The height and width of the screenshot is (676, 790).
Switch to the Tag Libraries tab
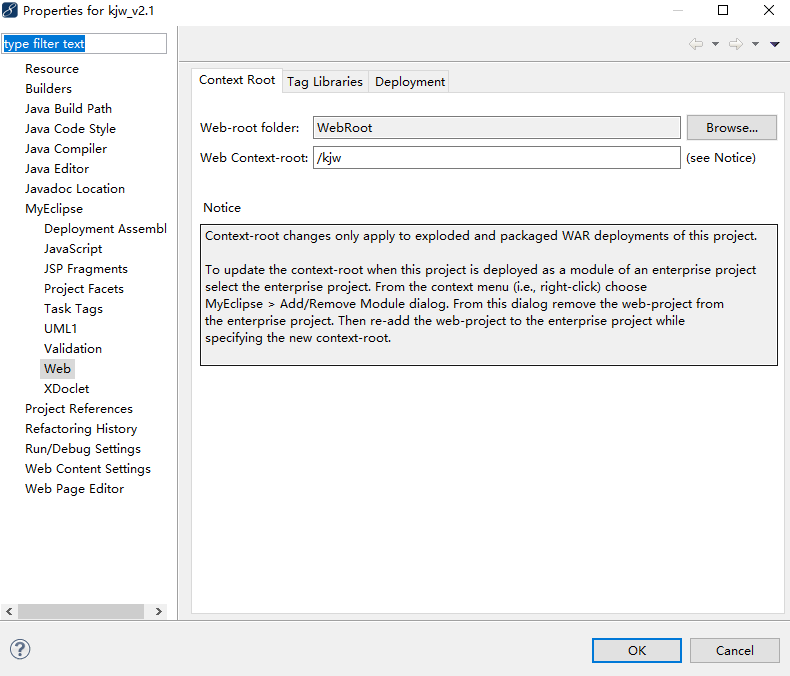[324, 81]
